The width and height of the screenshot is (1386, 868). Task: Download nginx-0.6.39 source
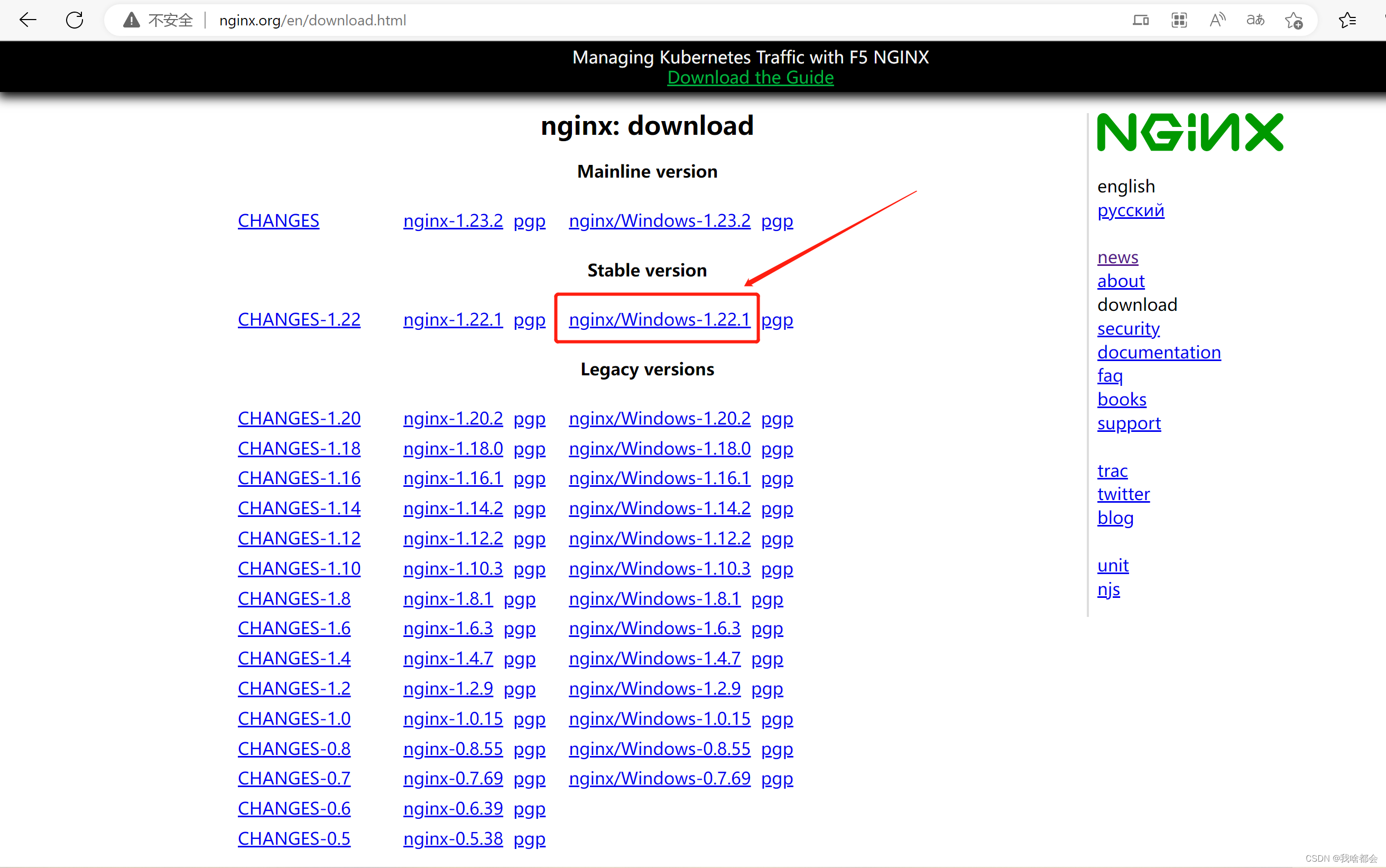click(453, 808)
